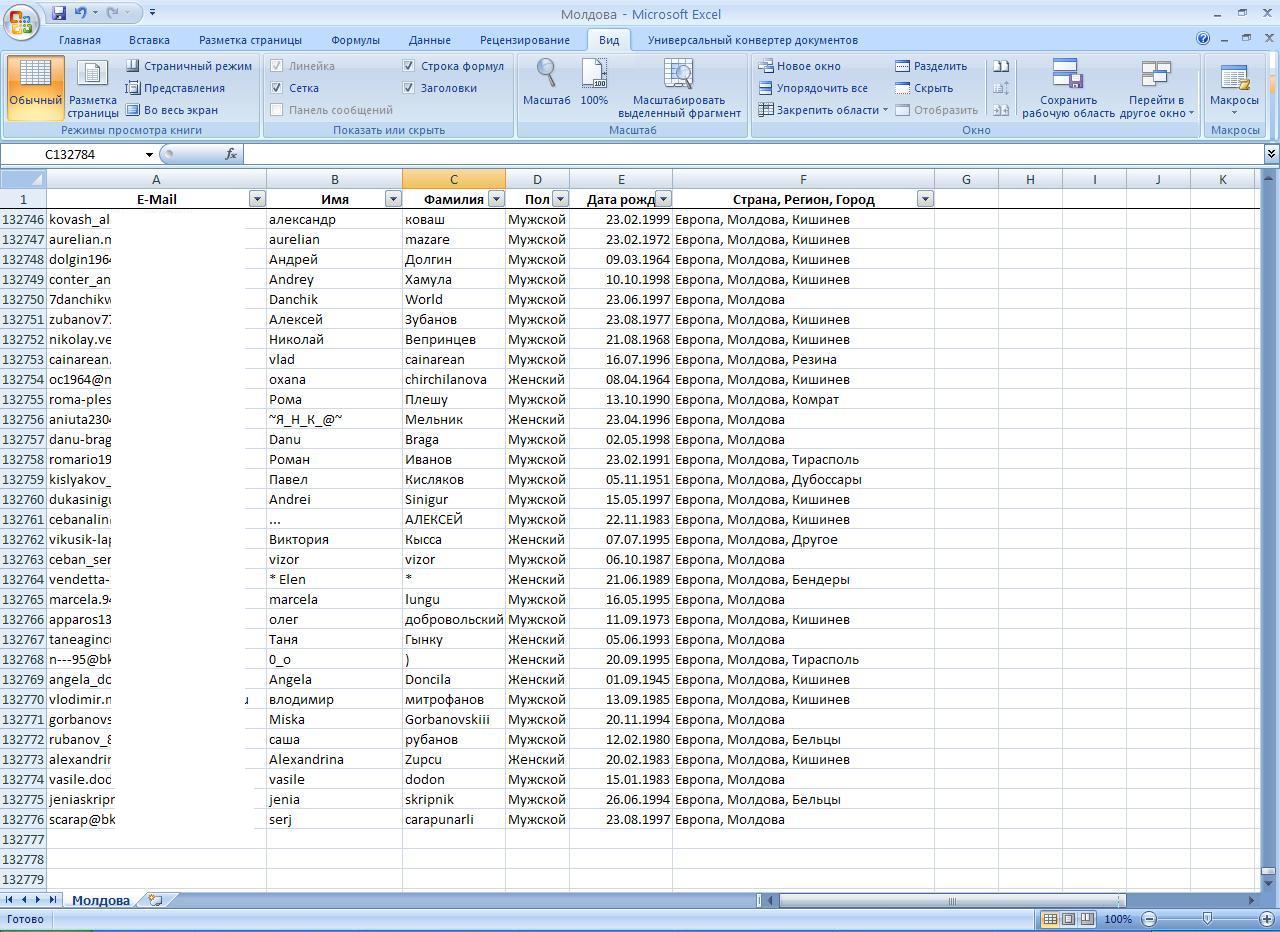
Task: Click the insert new sheet tab icon
Action: click(155, 900)
